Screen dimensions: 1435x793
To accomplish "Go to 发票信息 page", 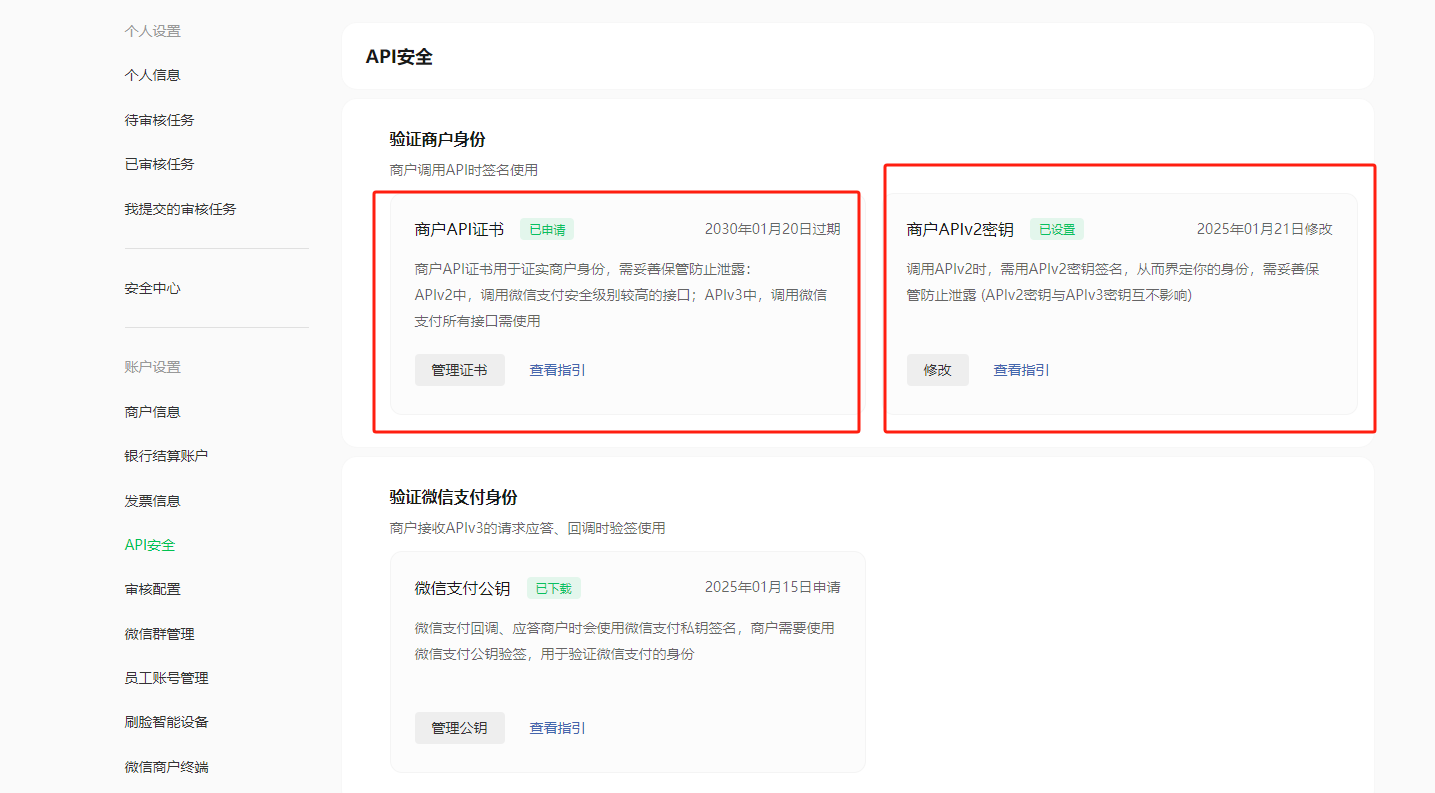I will [x=152, y=501].
